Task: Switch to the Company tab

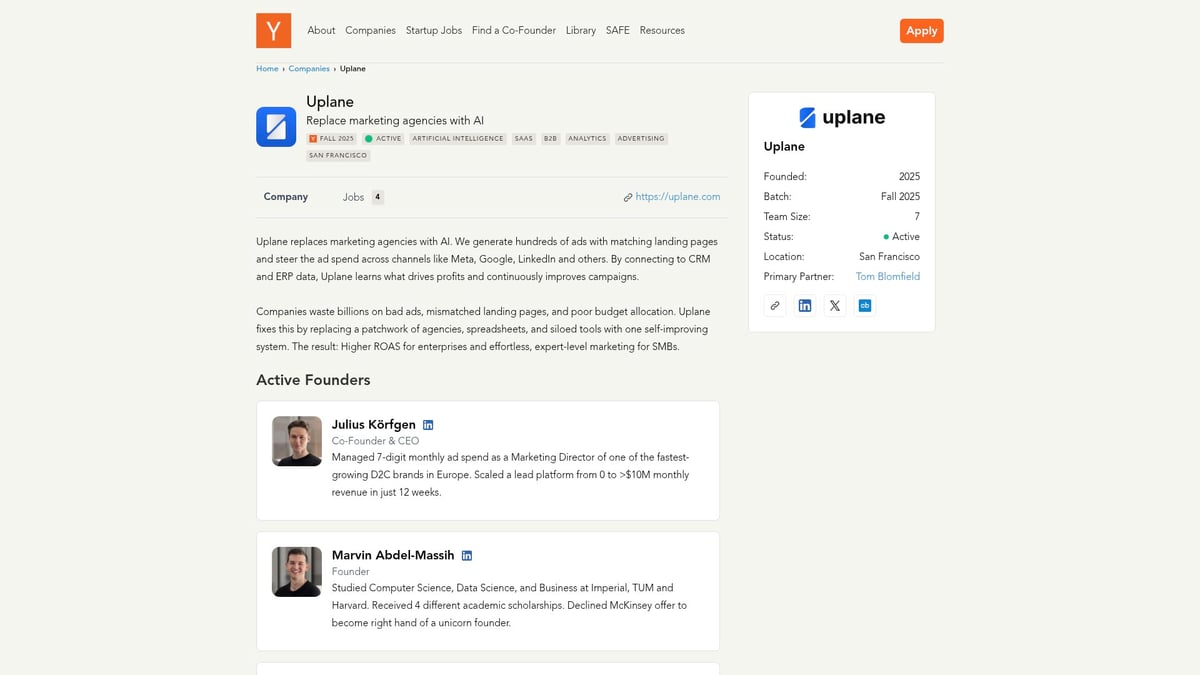Action: [285, 197]
